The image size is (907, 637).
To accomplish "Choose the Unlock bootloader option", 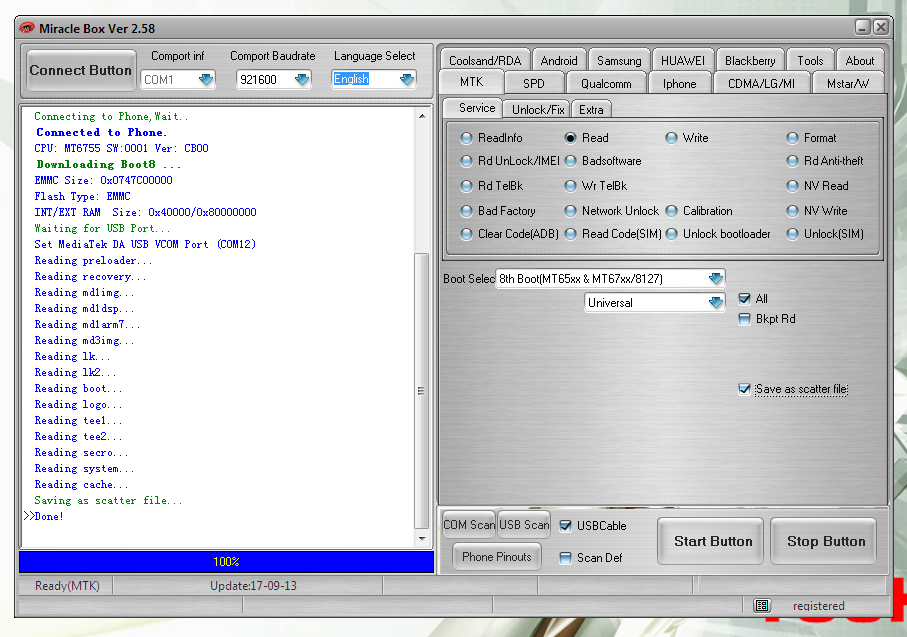I will (x=718, y=234).
